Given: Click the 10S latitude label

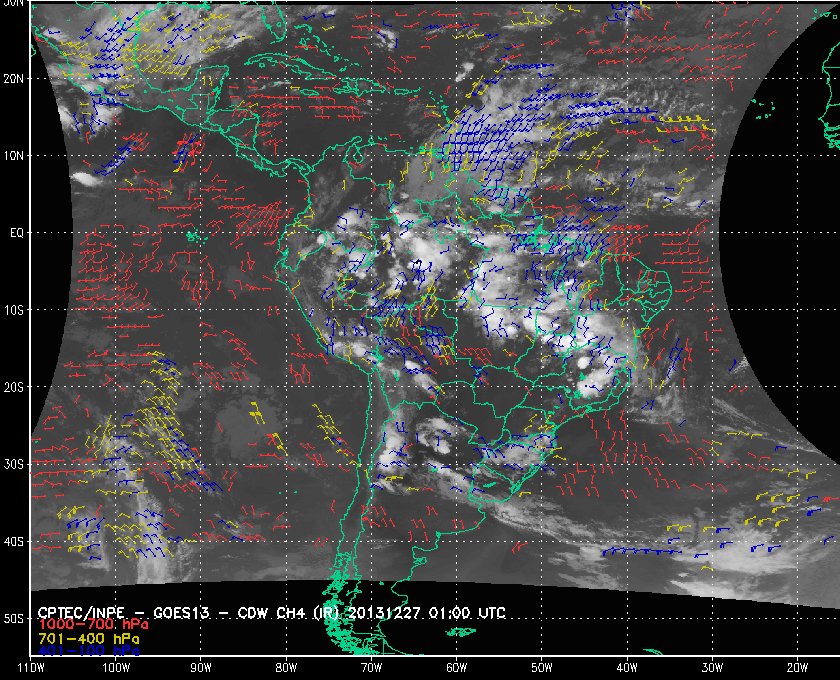Looking at the screenshot, I should (x=13, y=310).
